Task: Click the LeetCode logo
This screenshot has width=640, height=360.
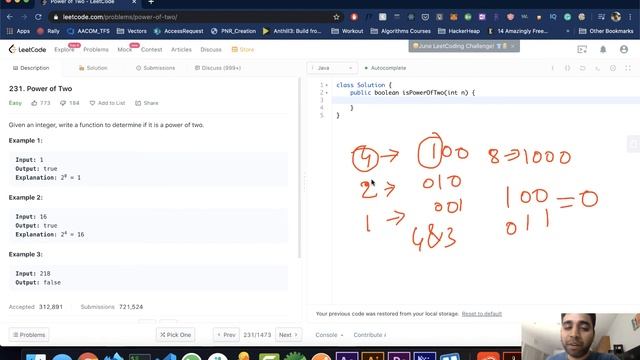Action: coord(27,49)
